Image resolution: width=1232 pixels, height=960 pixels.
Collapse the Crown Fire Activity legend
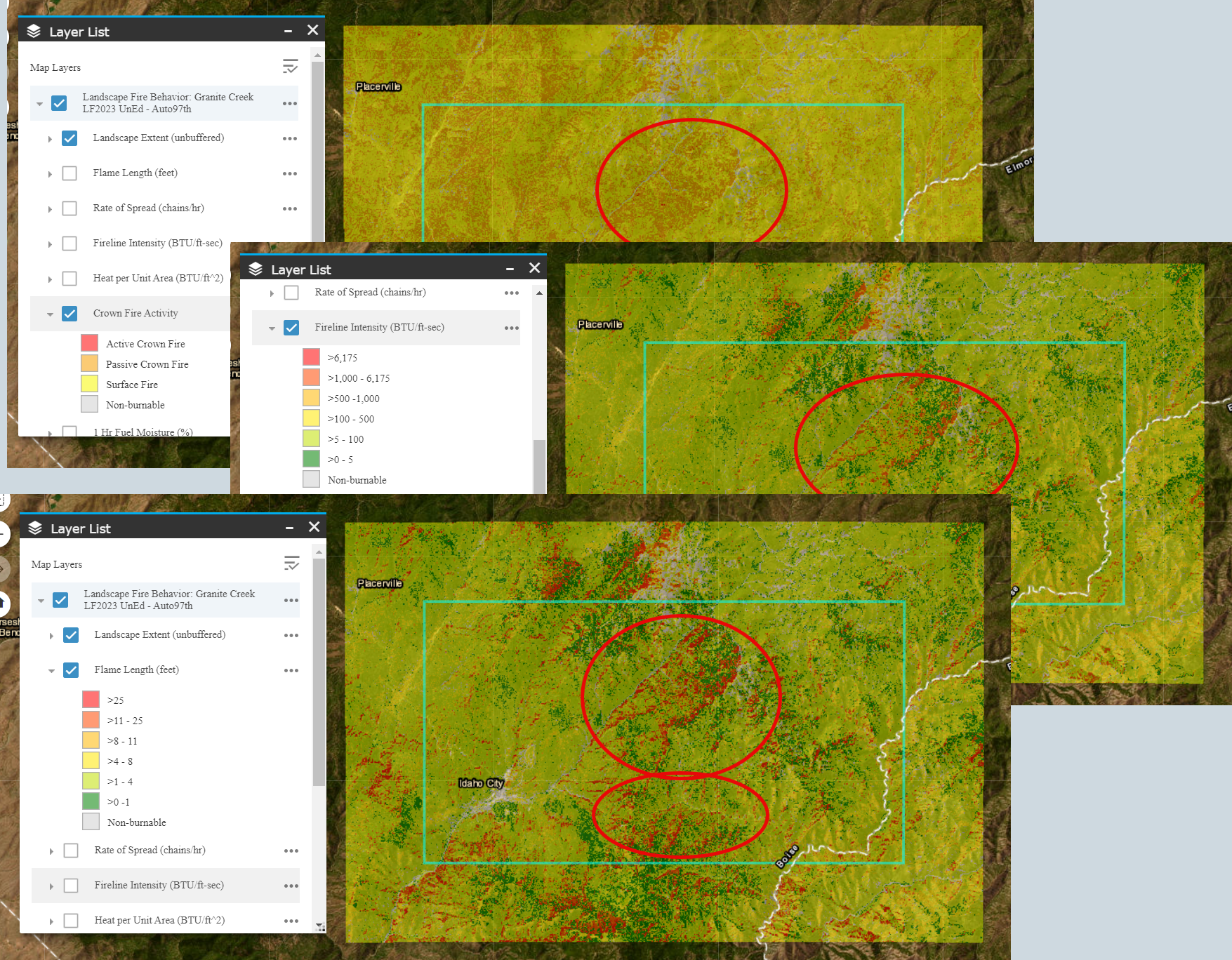(50, 314)
